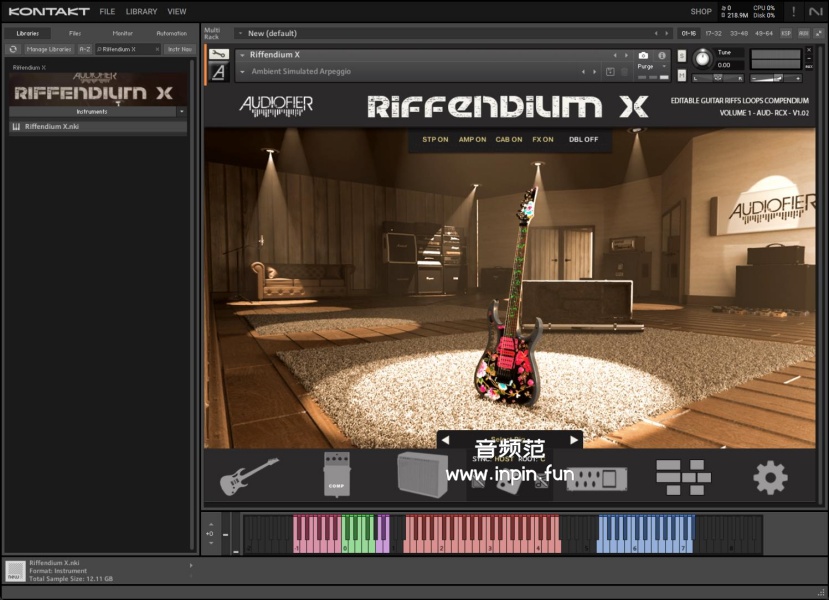Screen dimensions: 829x600
Task: Select rack page 33-48
Action: coord(739,33)
